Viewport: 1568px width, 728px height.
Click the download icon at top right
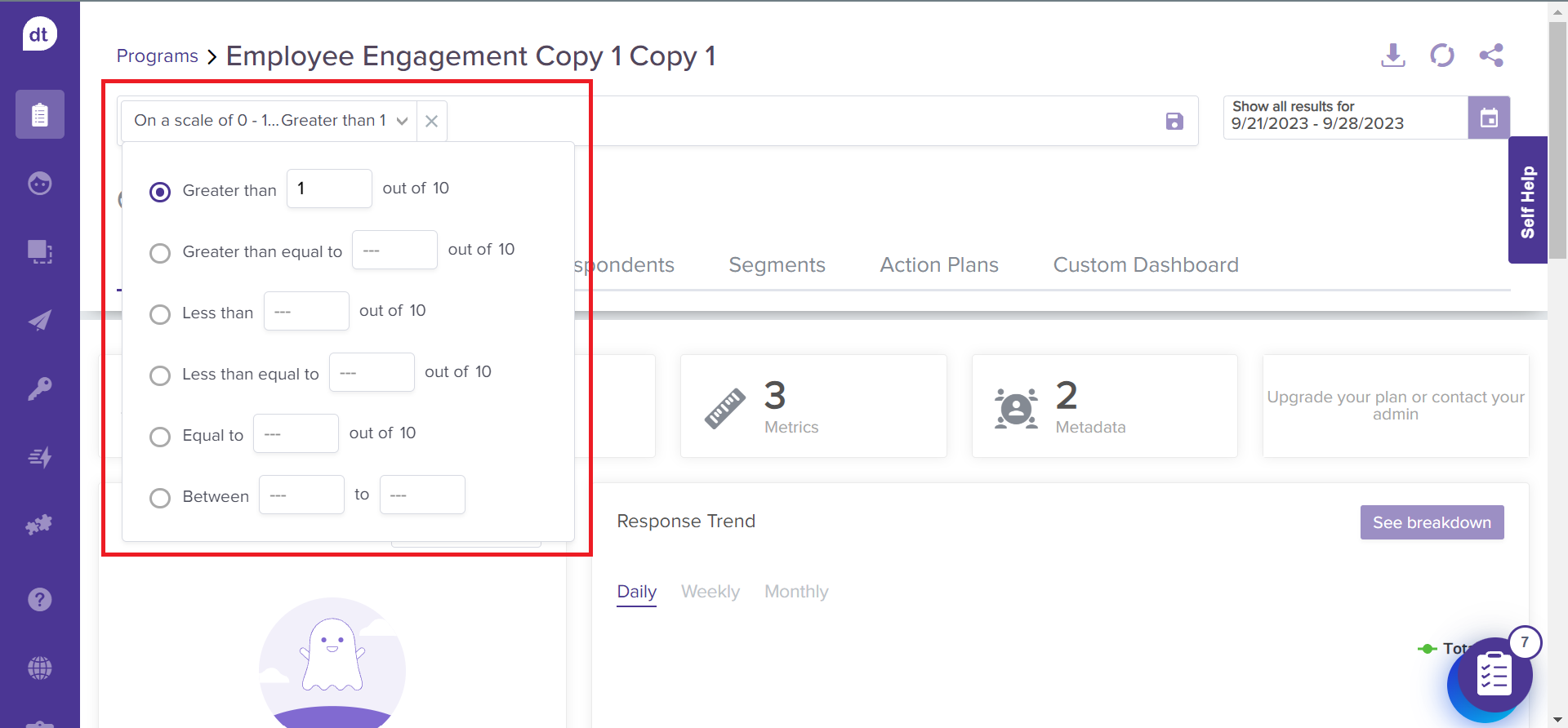(1392, 55)
